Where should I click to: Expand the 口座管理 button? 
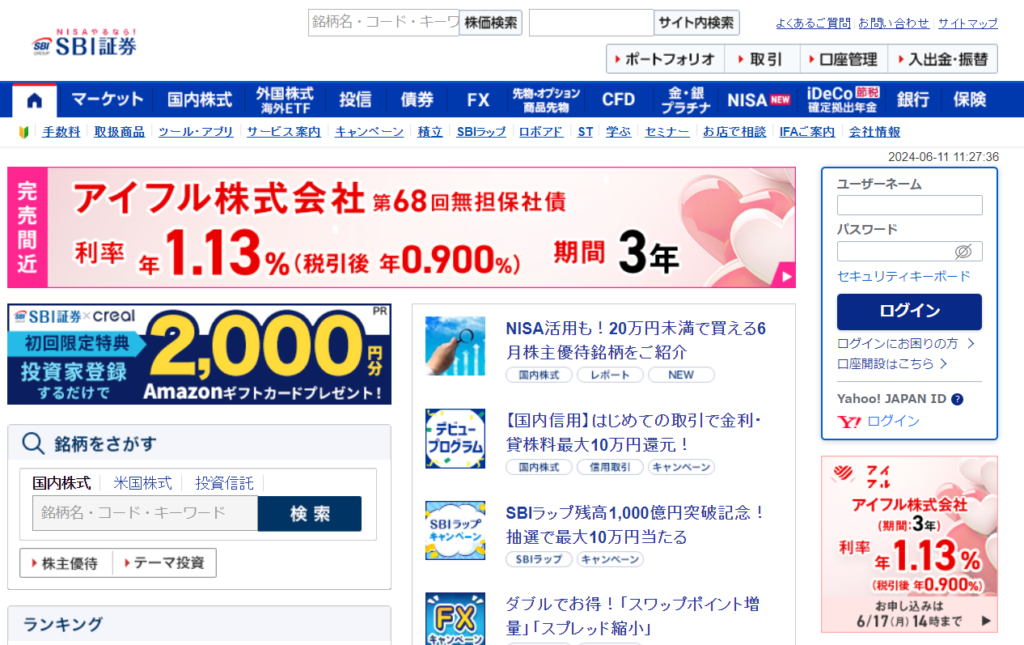841,59
